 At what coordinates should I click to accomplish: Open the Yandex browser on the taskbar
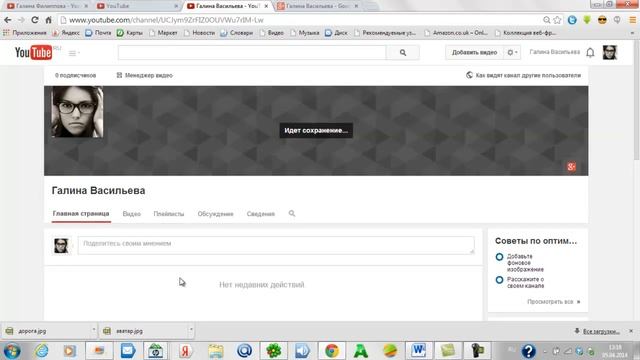186,351
